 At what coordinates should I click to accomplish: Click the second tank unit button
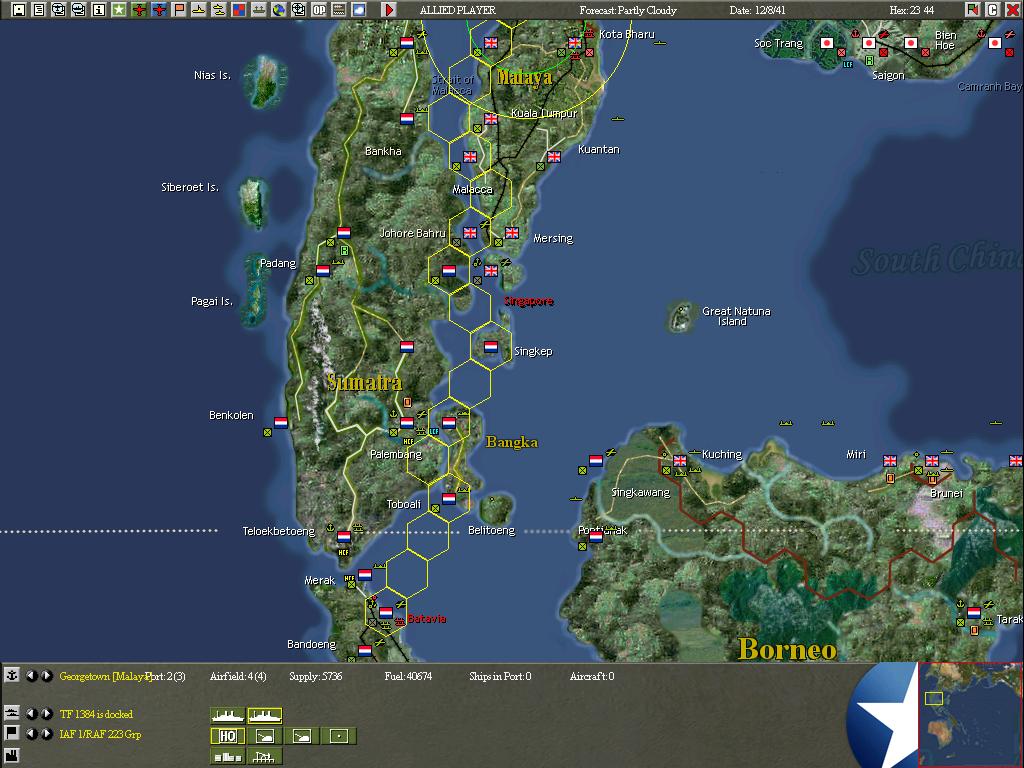pyautogui.click(x=302, y=736)
